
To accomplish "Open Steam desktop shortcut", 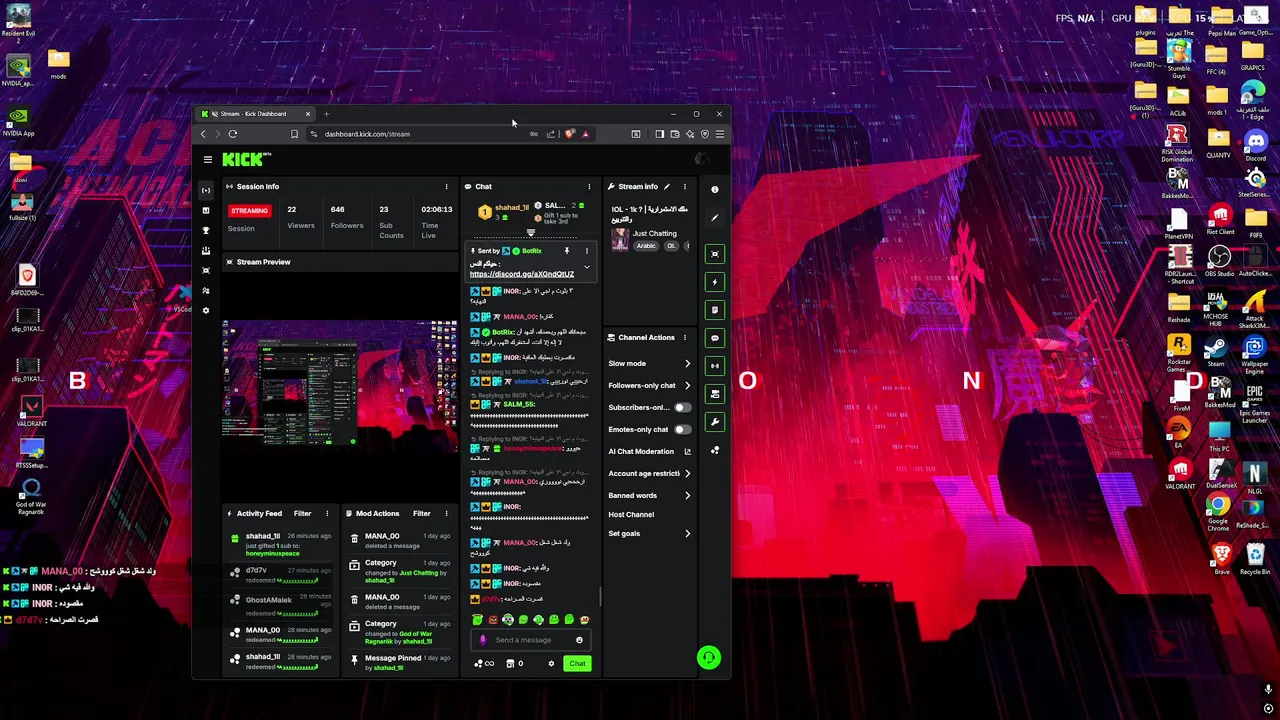I will tap(1216, 352).
